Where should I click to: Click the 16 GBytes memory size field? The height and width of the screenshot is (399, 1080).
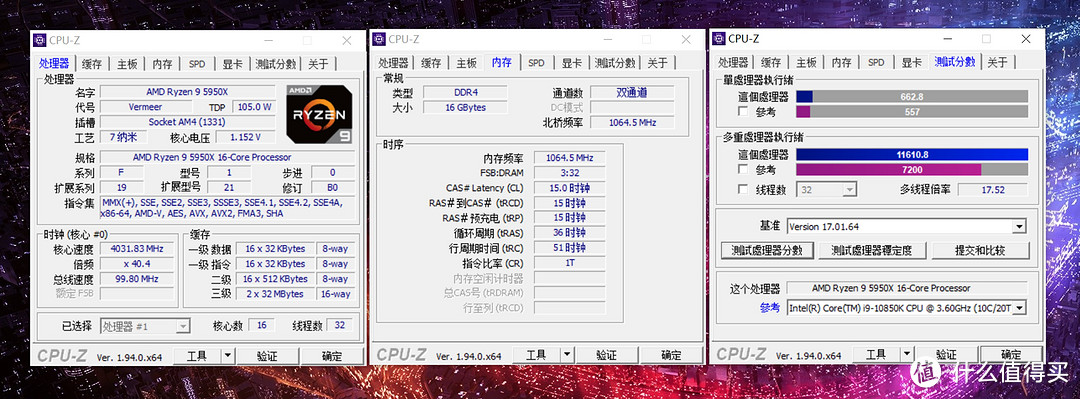tap(465, 108)
